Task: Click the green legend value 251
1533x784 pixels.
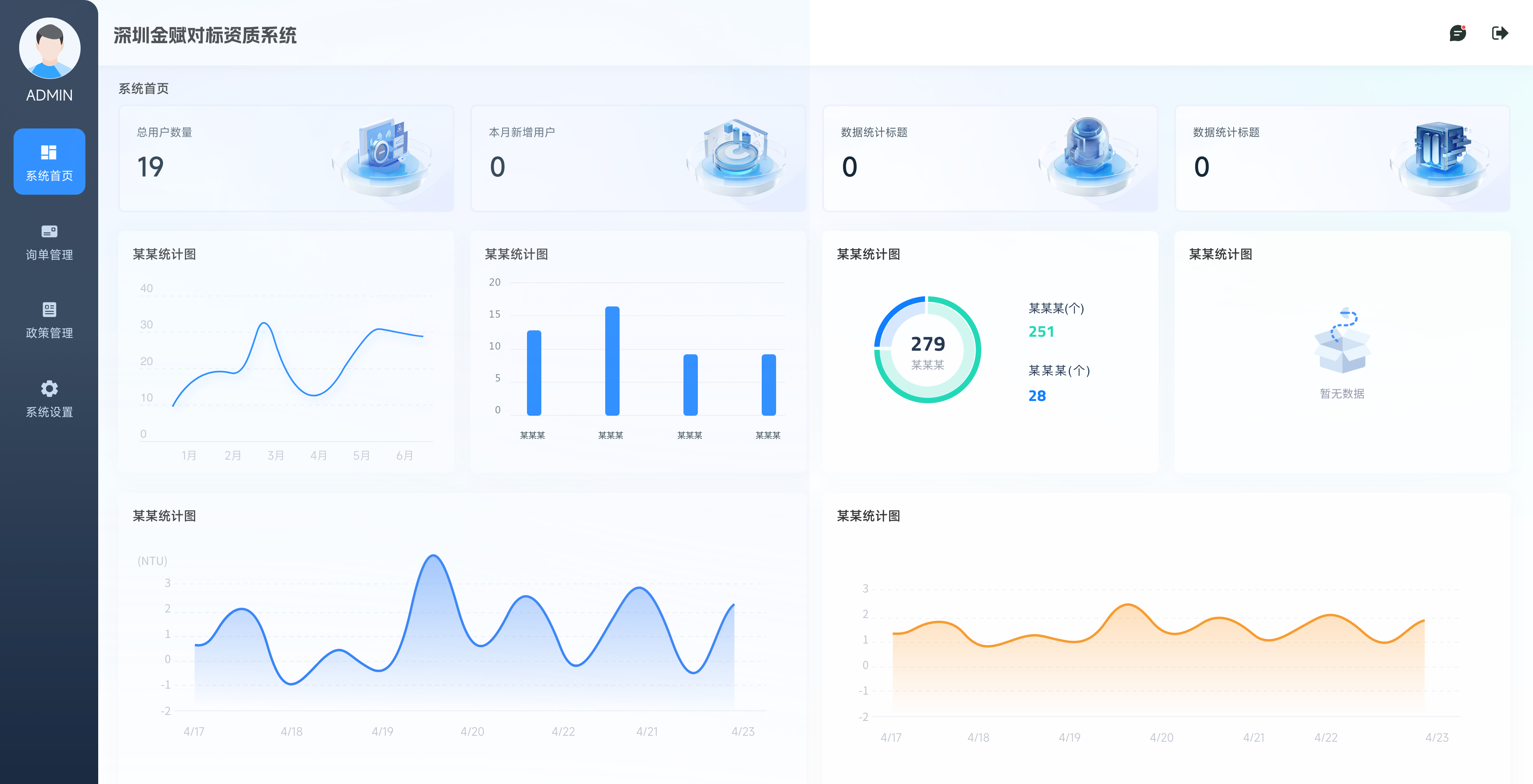Action: pyautogui.click(x=1042, y=331)
